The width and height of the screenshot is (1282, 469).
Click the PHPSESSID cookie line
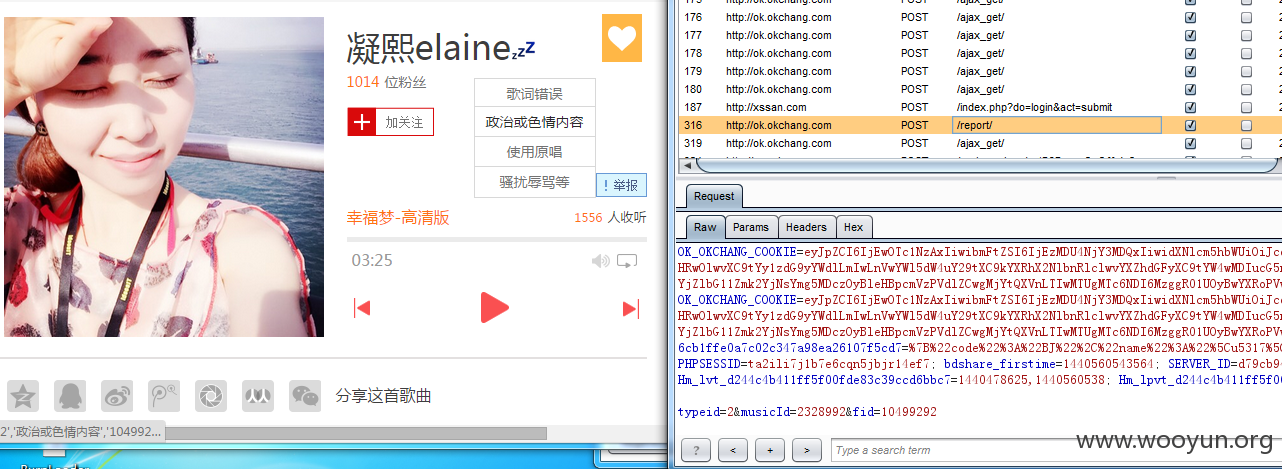[x=979, y=365]
